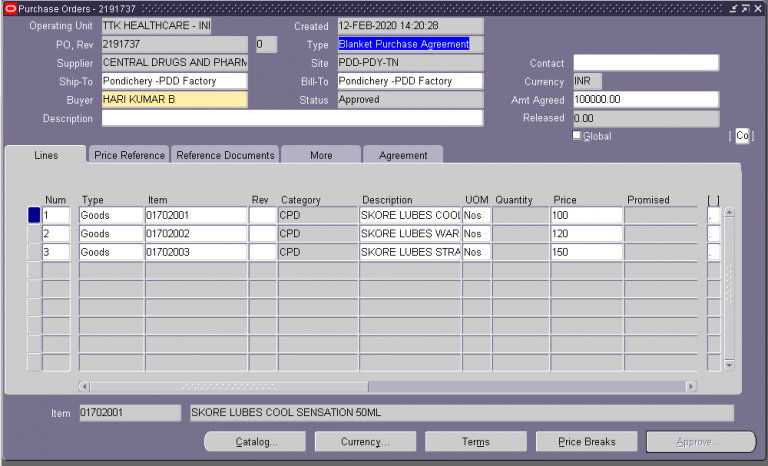
Task: Click SKORE LUBES COOL SENSATION 50ML description
Action: [x=462, y=413]
